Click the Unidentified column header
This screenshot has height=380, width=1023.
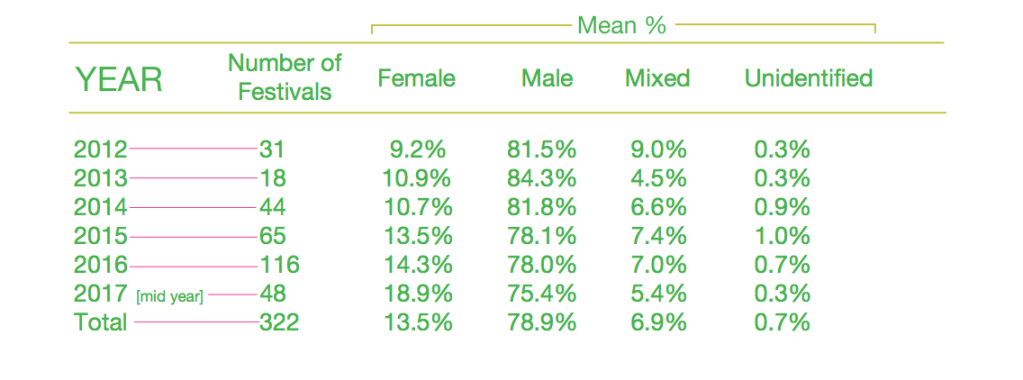pyautogui.click(x=808, y=78)
